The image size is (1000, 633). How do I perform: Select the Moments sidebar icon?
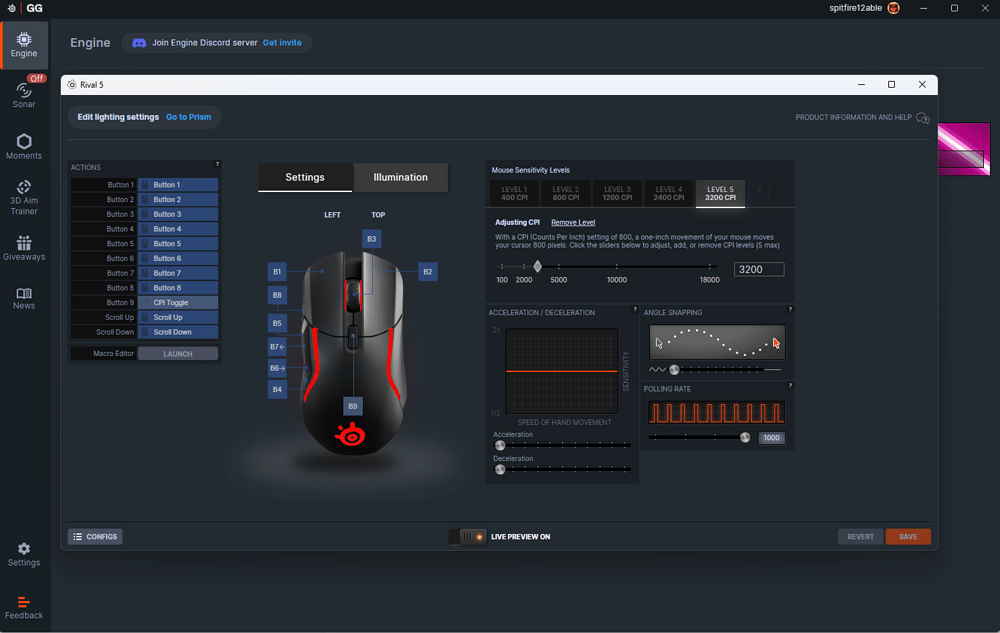pyautogui.click(x=23, y=146)
